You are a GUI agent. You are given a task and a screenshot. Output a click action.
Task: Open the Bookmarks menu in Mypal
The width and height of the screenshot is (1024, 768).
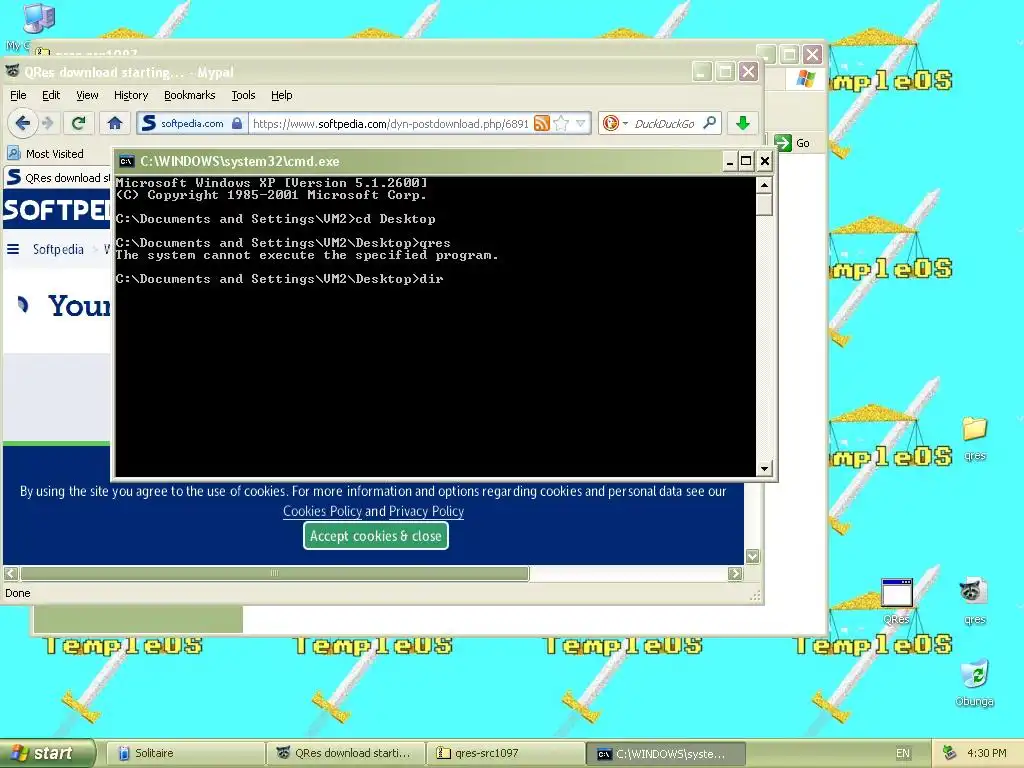[189, 95]
